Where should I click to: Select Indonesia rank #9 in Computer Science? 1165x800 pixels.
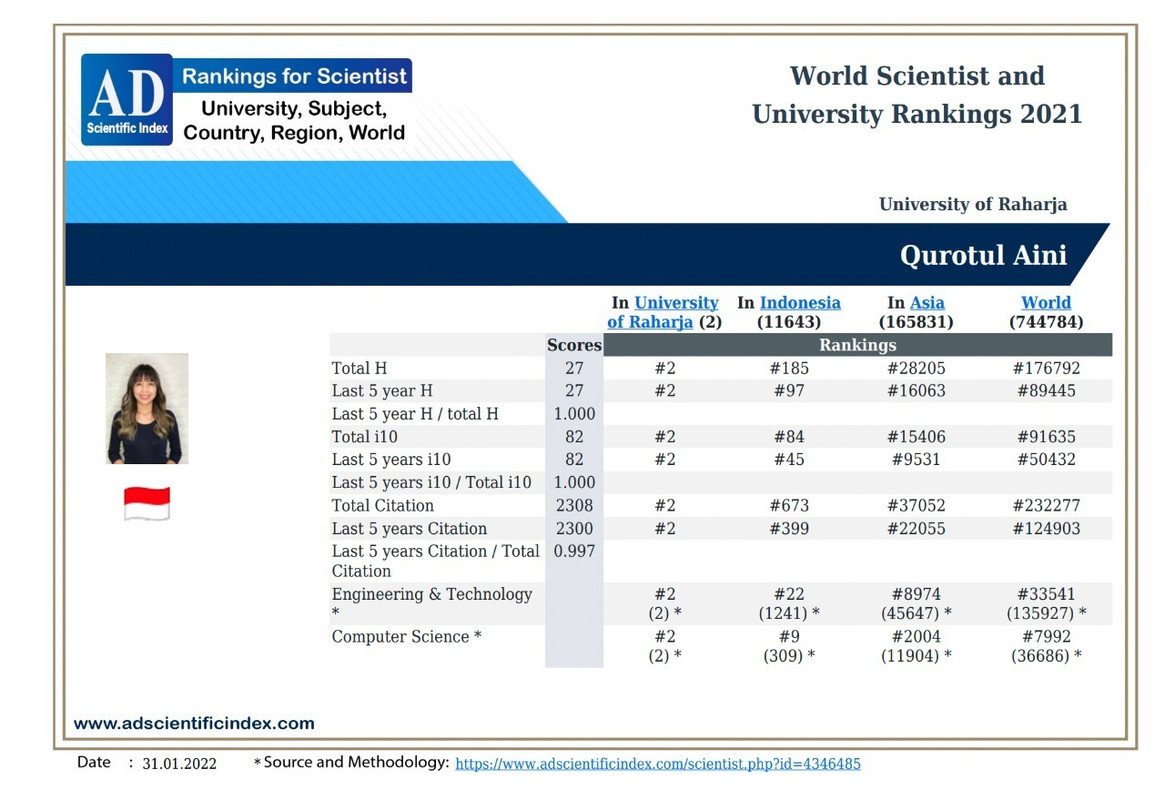(789, 637)
